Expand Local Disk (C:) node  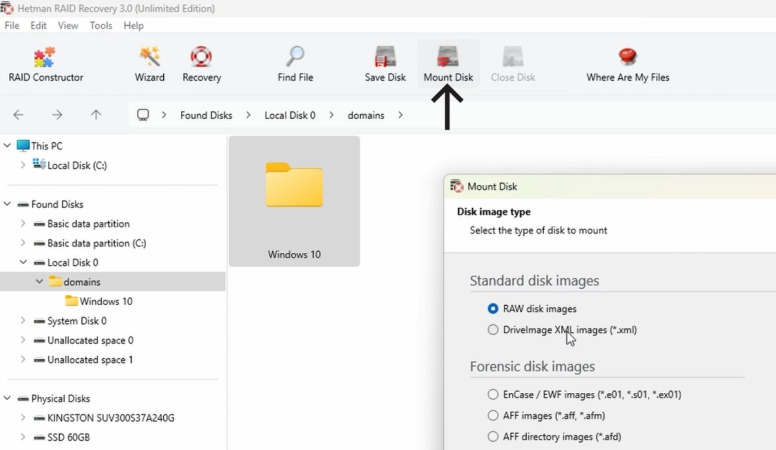click(x=23, y=165)
